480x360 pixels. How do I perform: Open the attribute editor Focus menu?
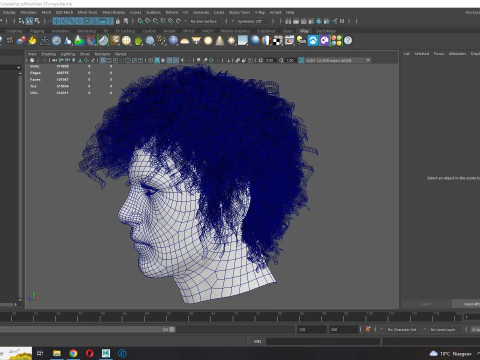439,53
